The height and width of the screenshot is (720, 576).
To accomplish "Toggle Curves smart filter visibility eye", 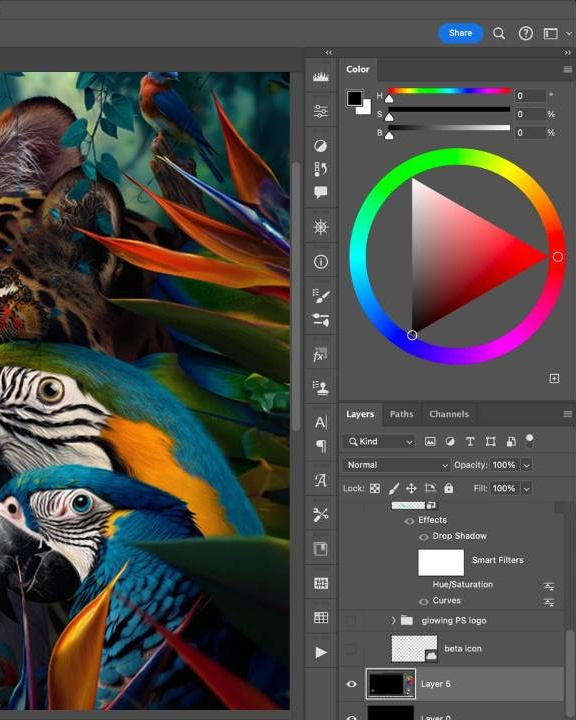I will click(x=424, y=602).
